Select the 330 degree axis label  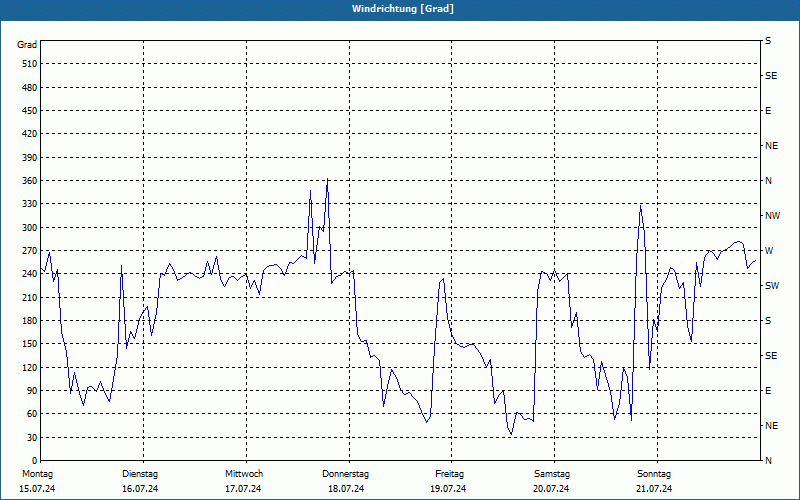pos(30,204)
